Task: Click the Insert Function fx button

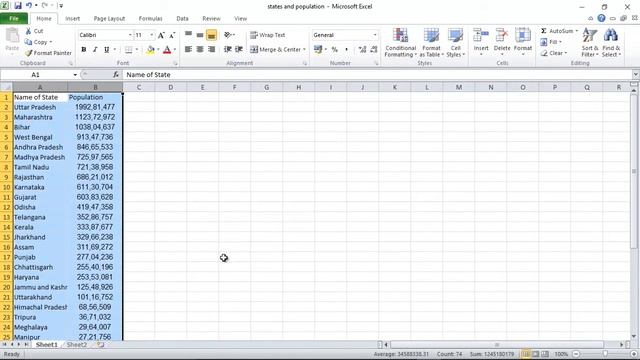Action: tap(116, 75)
